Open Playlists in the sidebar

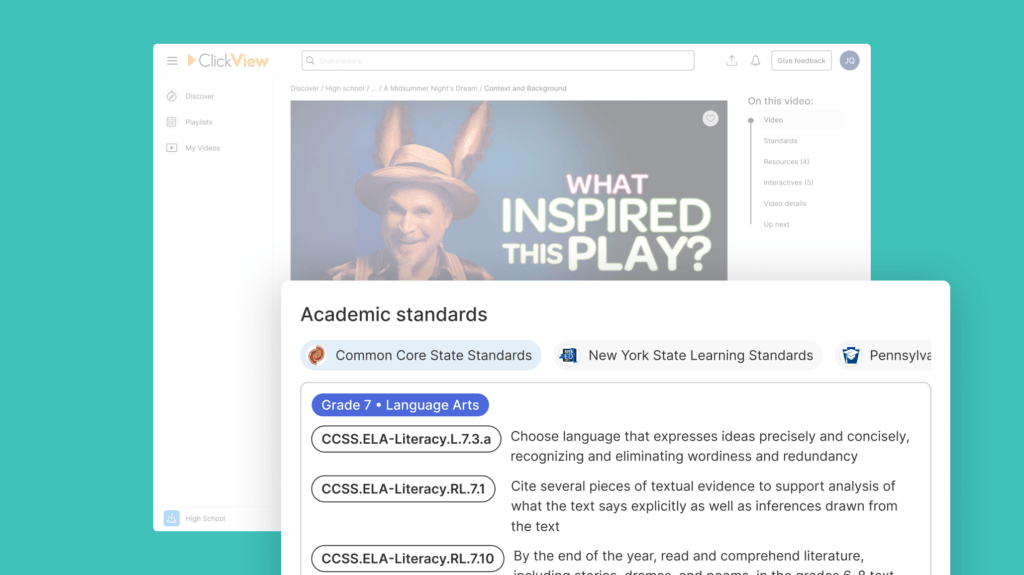199,122
